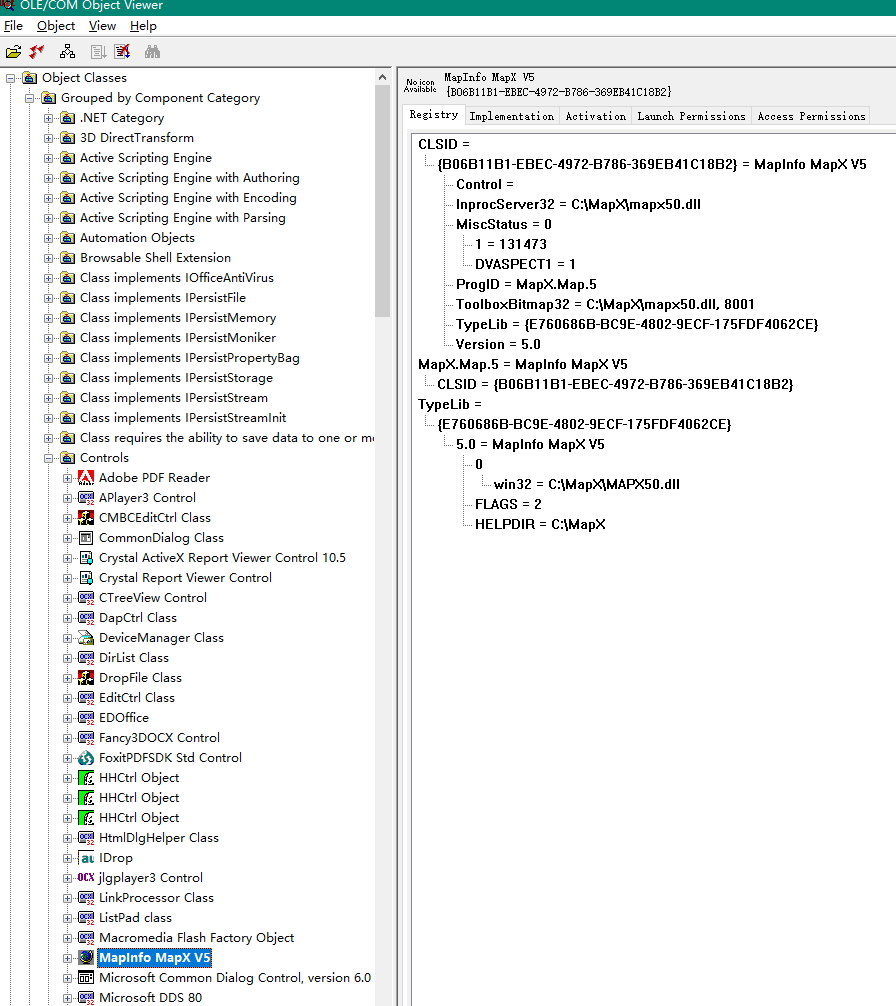Viewport: 896px width, 1006px height.
Task: Switch to the Access Permissions tab
Action: pyautogui.click(x=811, y=116)
